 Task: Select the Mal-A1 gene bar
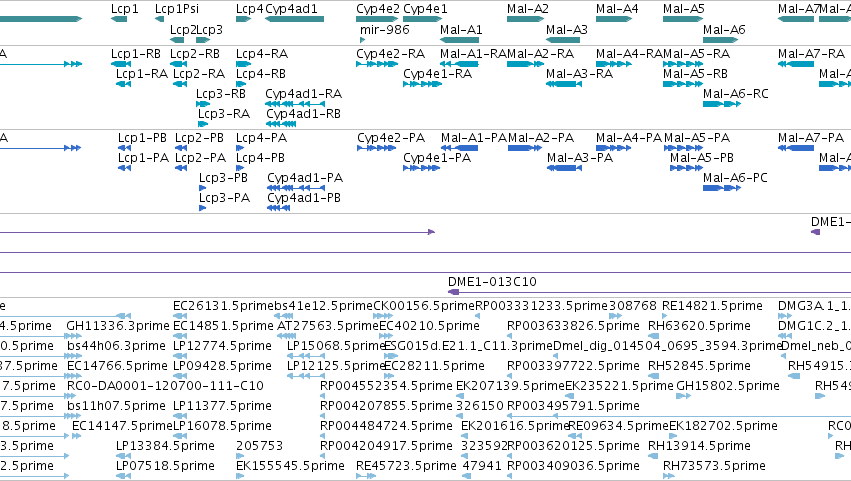point(459,40)
